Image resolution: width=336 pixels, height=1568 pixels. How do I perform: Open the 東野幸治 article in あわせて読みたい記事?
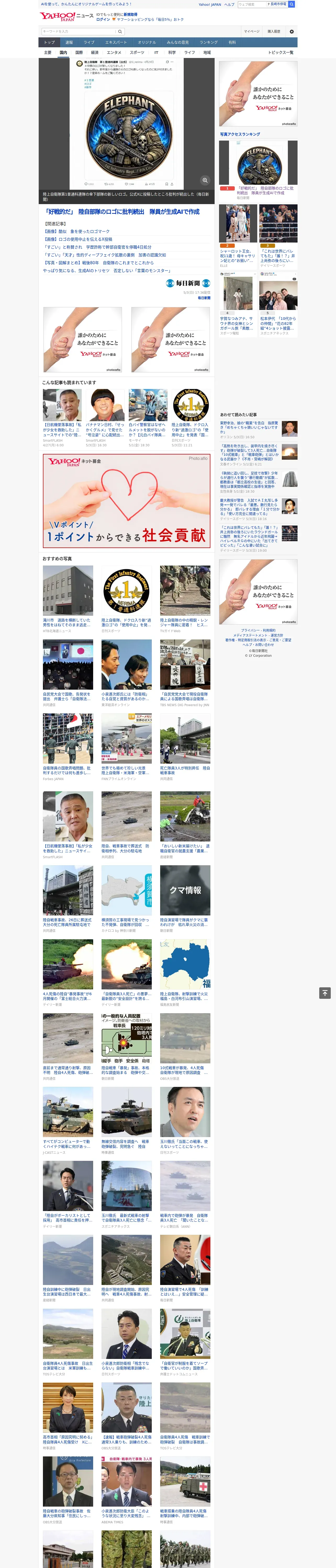click(x=249, y=427)
